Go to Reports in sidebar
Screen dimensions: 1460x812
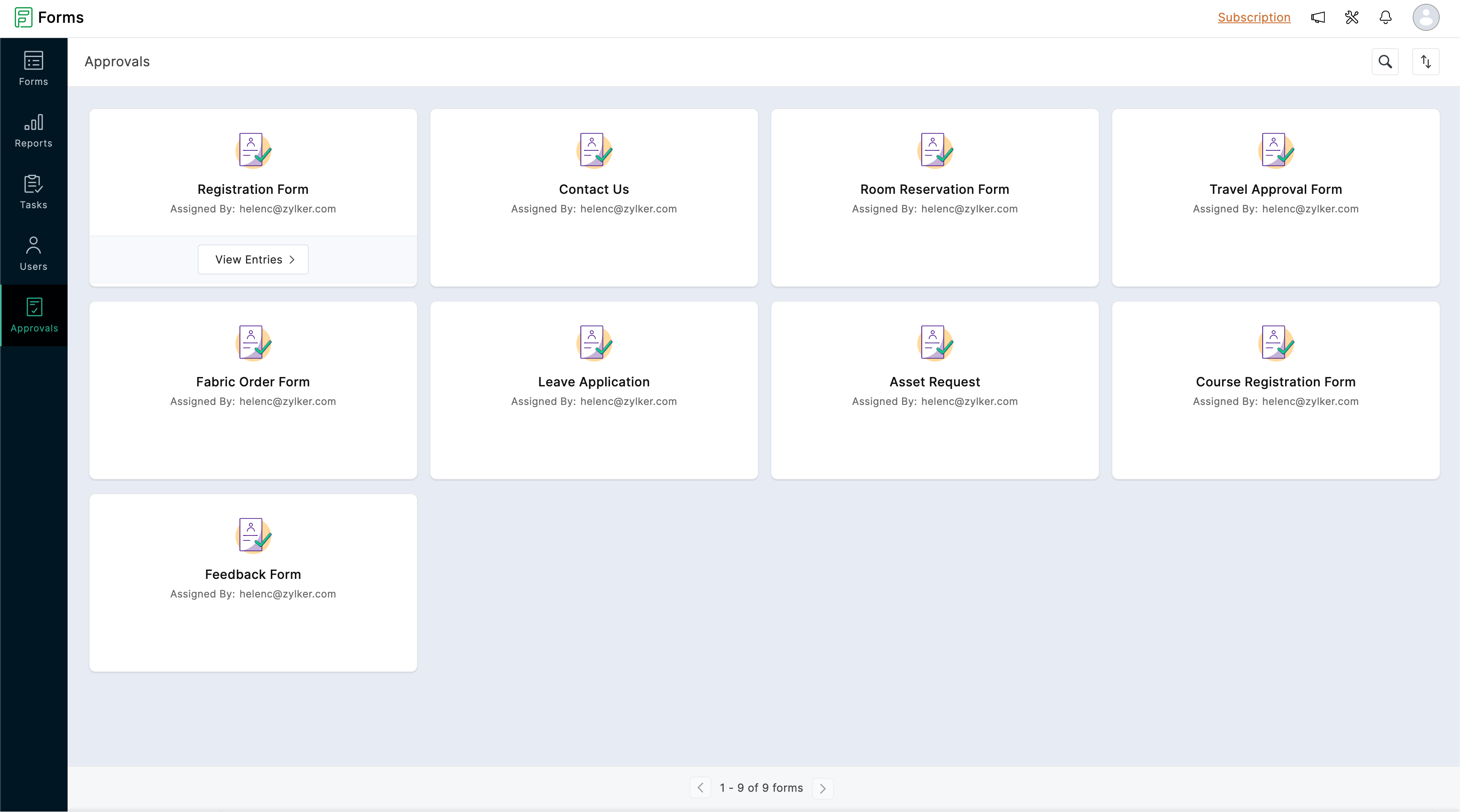pyautogui.click(x=33, y=130)
